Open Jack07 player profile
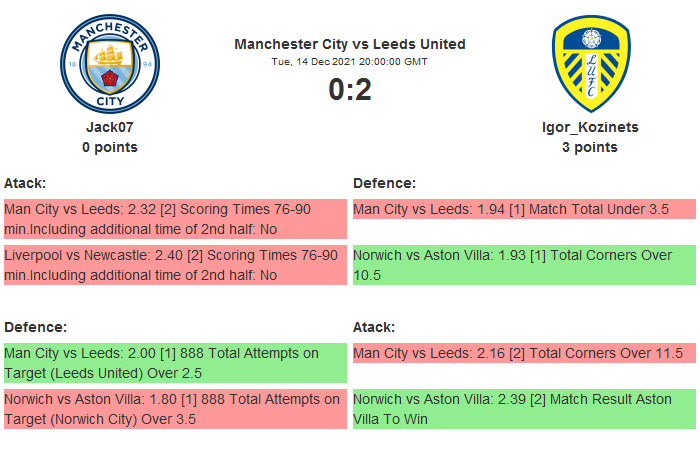Screen dimensions: 700x460 click(109, 127)
